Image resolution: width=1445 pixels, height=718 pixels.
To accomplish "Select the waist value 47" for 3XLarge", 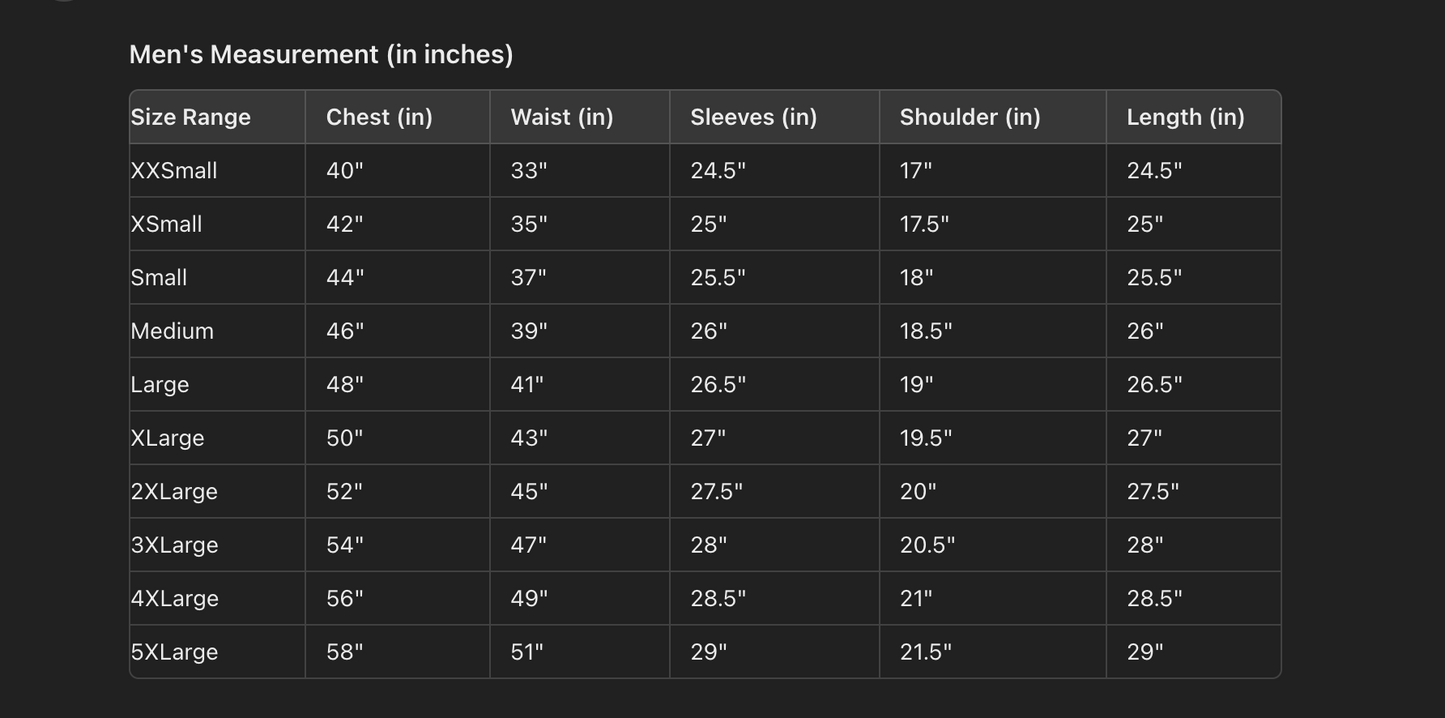I will click(x=529, y=545).
